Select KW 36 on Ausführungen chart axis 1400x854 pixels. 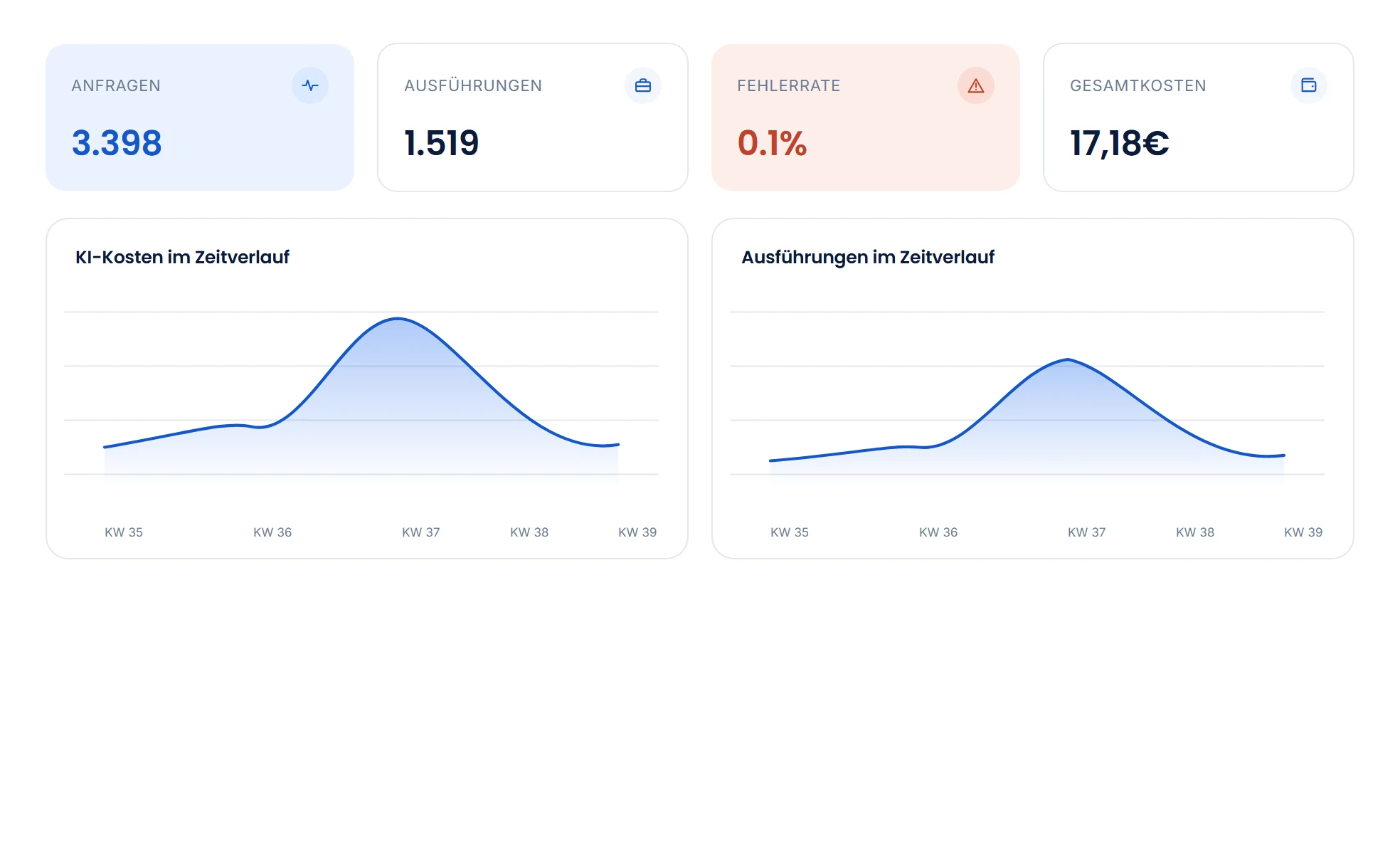(938, 532)
